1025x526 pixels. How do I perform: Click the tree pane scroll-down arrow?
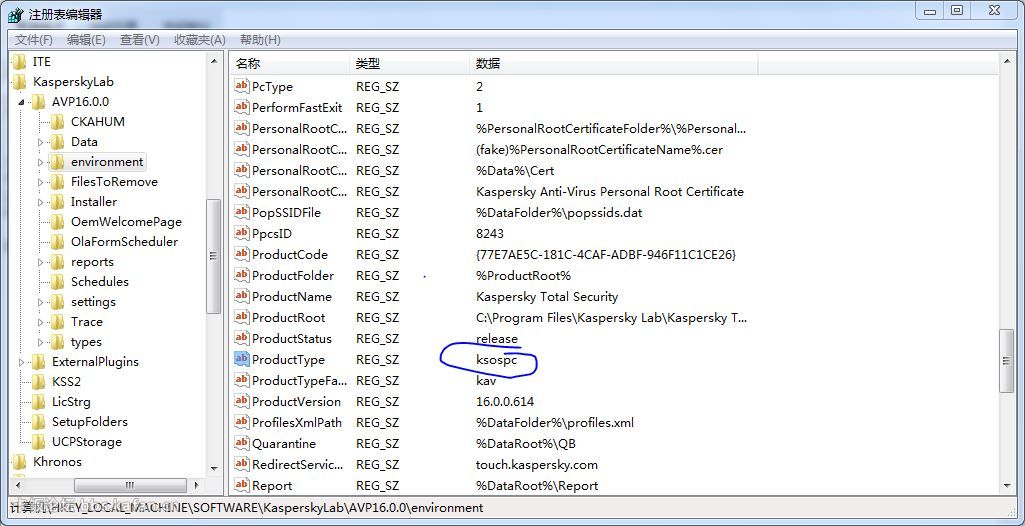click(214, 468)
